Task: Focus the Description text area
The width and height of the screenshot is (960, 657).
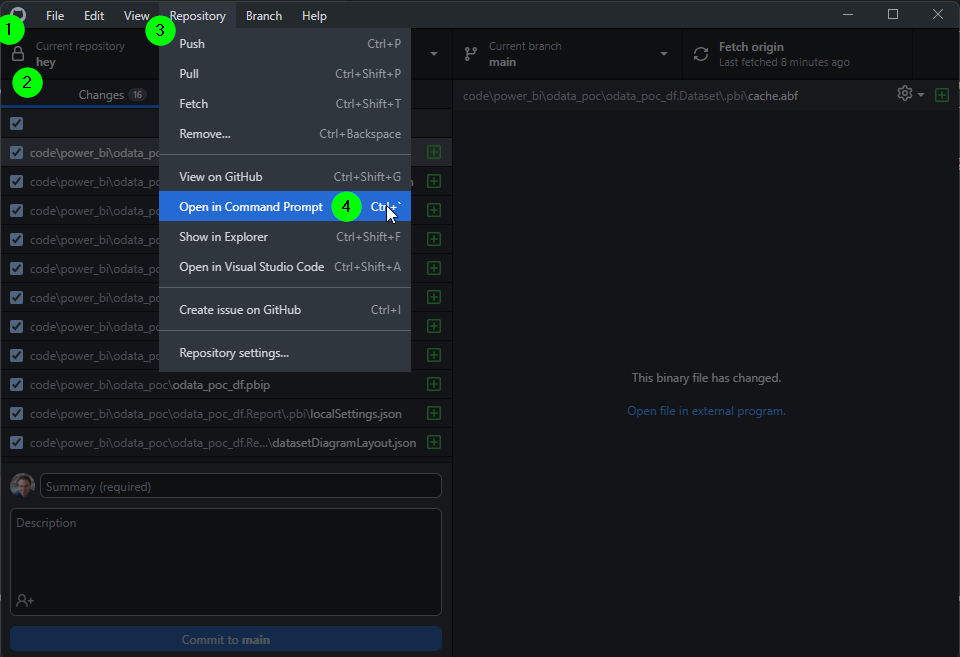Action: [x=226, y=561]
